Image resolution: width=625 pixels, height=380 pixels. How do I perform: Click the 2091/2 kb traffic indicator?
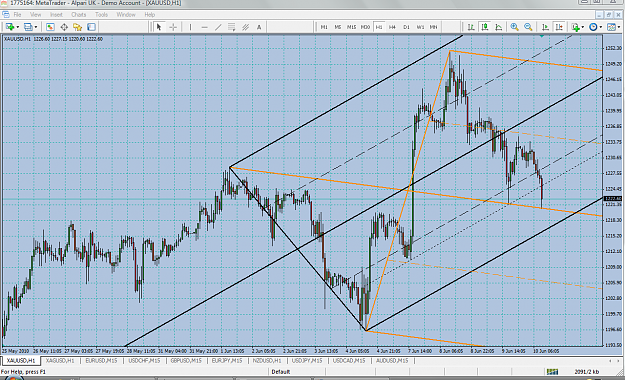pos(587,372)
